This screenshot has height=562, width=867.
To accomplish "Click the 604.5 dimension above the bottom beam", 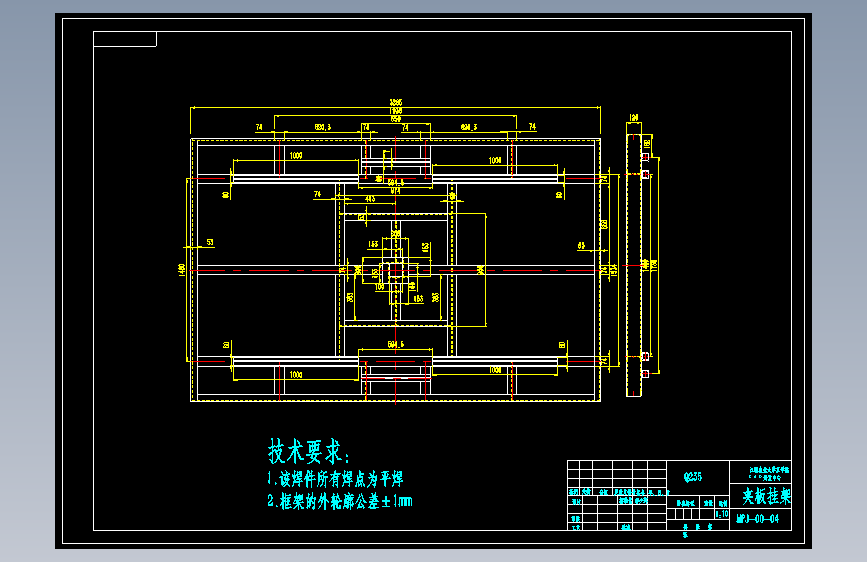I will (395, 345).
